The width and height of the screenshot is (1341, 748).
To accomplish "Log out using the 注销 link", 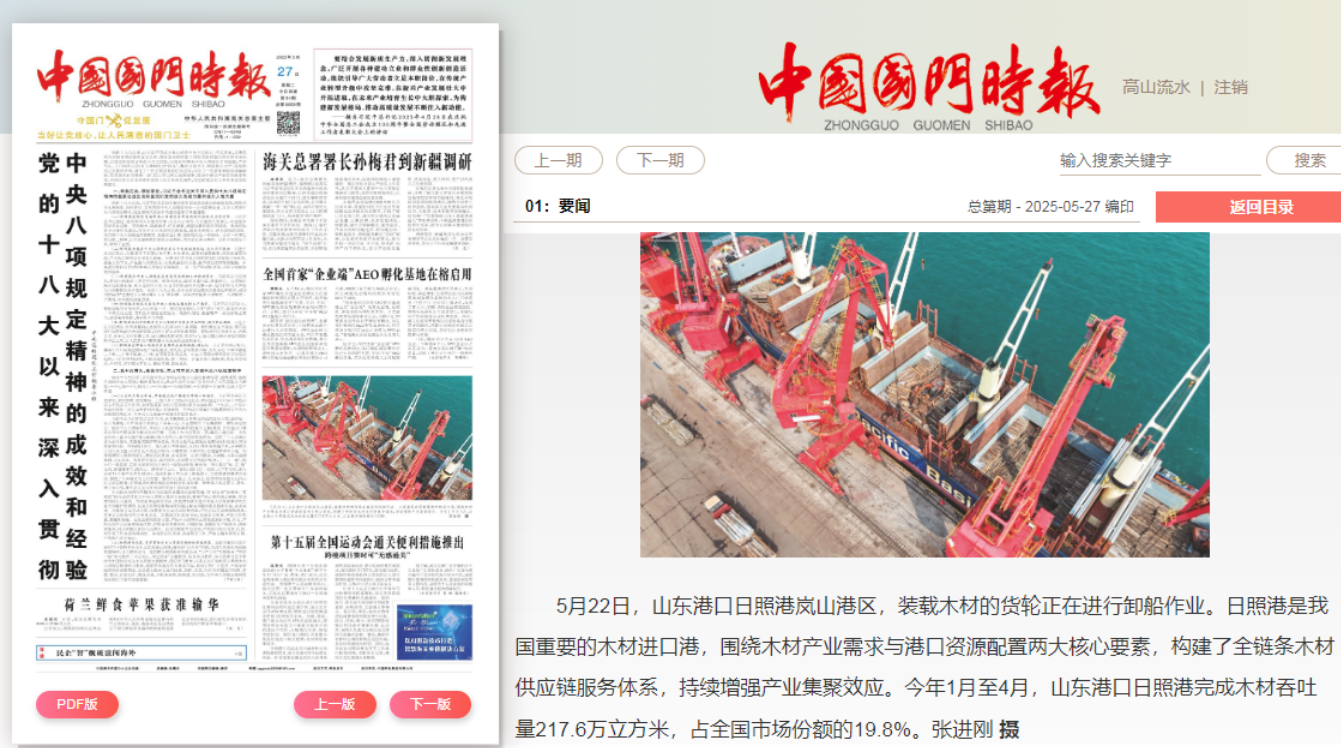I will (x=1231, y=87).
